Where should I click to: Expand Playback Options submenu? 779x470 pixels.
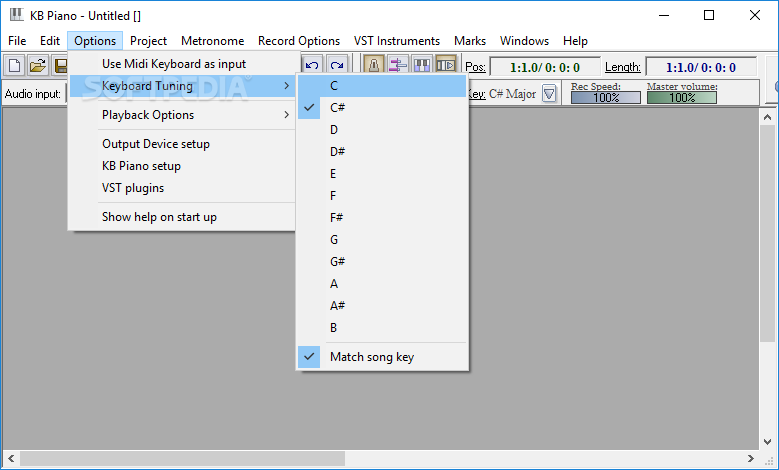pyautogui.click(x=182, y=115)
